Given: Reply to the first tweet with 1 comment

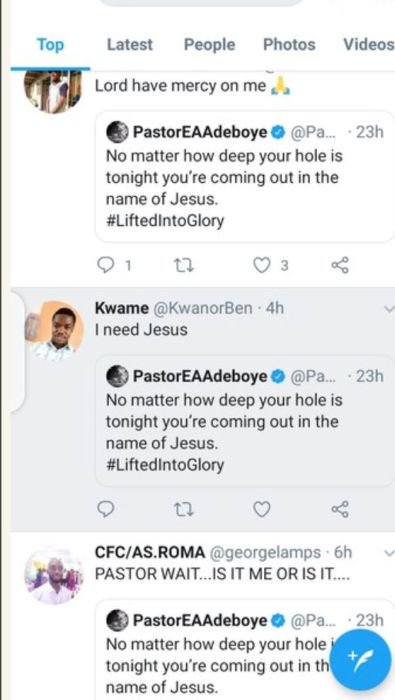Looking at the screenshot, I should coord(106,266).
